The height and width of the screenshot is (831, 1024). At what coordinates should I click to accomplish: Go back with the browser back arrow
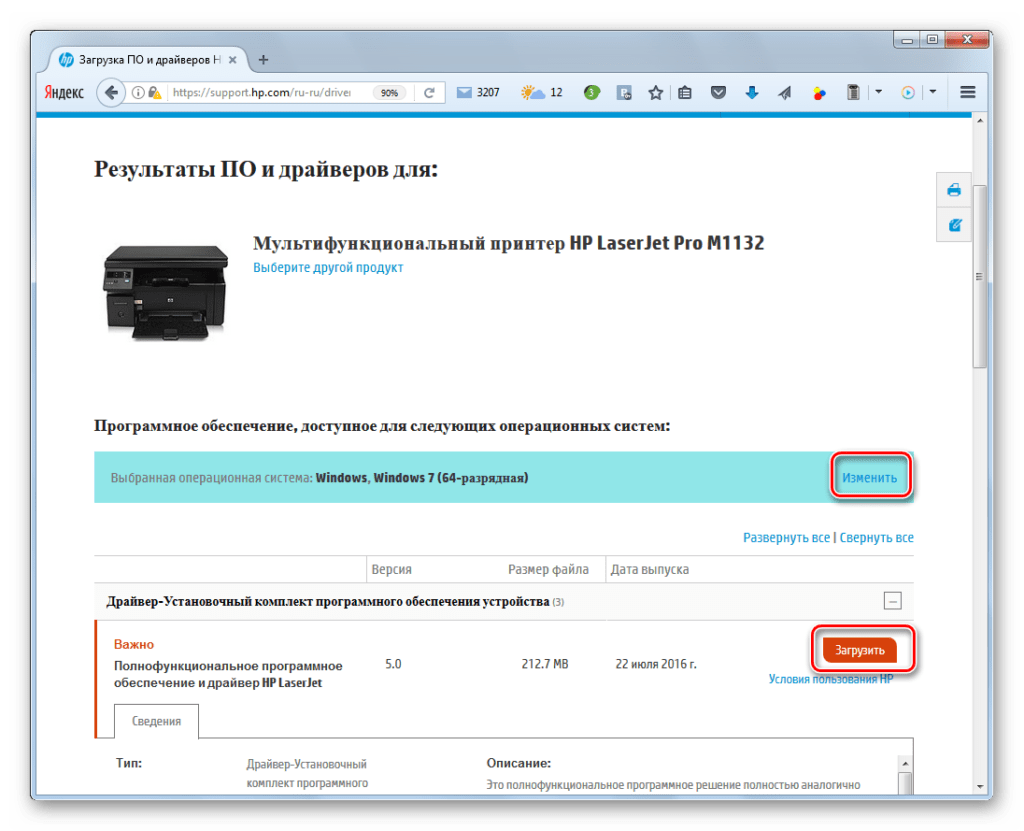pyautogui.click(x=110, y=93)
